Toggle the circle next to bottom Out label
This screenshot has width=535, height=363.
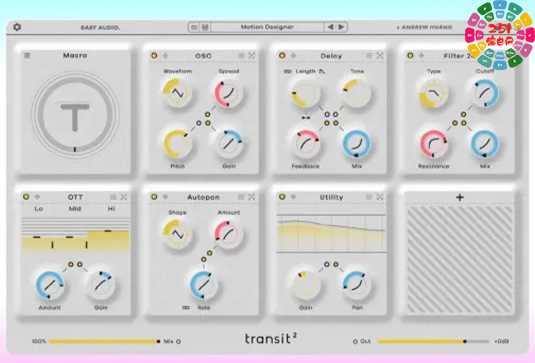(x=355, y=341)
